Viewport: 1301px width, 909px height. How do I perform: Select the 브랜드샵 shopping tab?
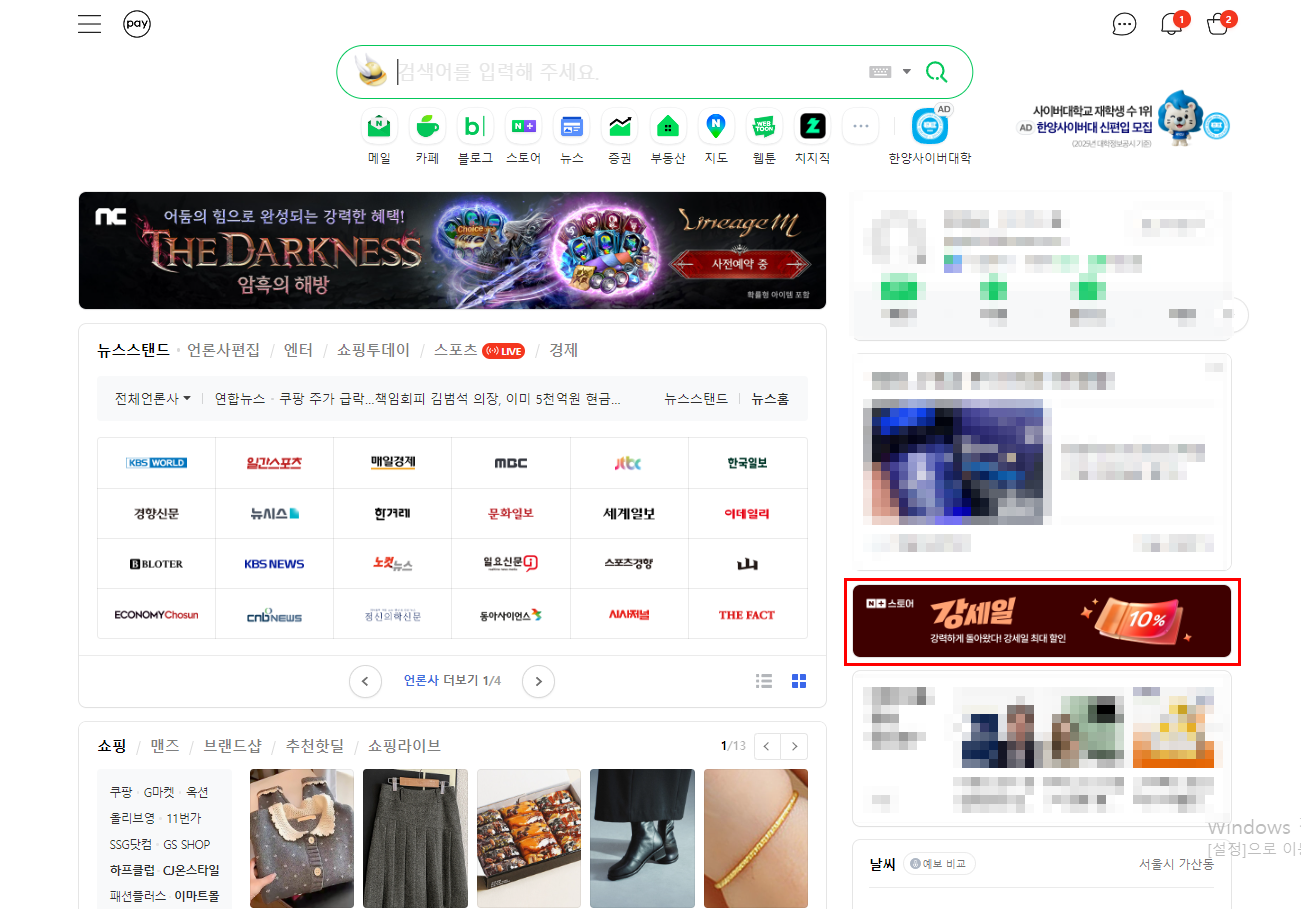(x=233, y=746)
